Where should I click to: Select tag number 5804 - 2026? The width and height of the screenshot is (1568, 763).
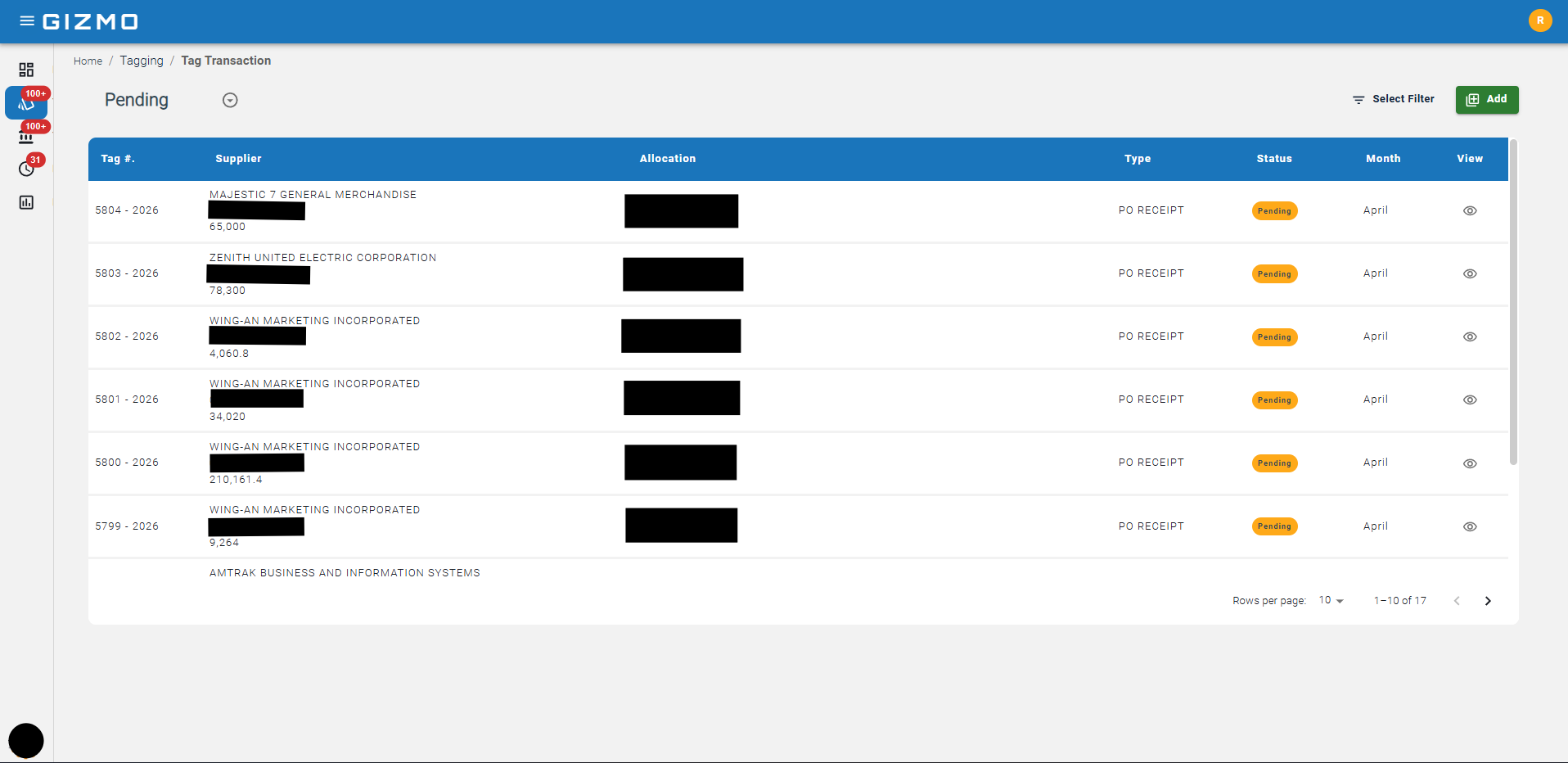(127, 210)
